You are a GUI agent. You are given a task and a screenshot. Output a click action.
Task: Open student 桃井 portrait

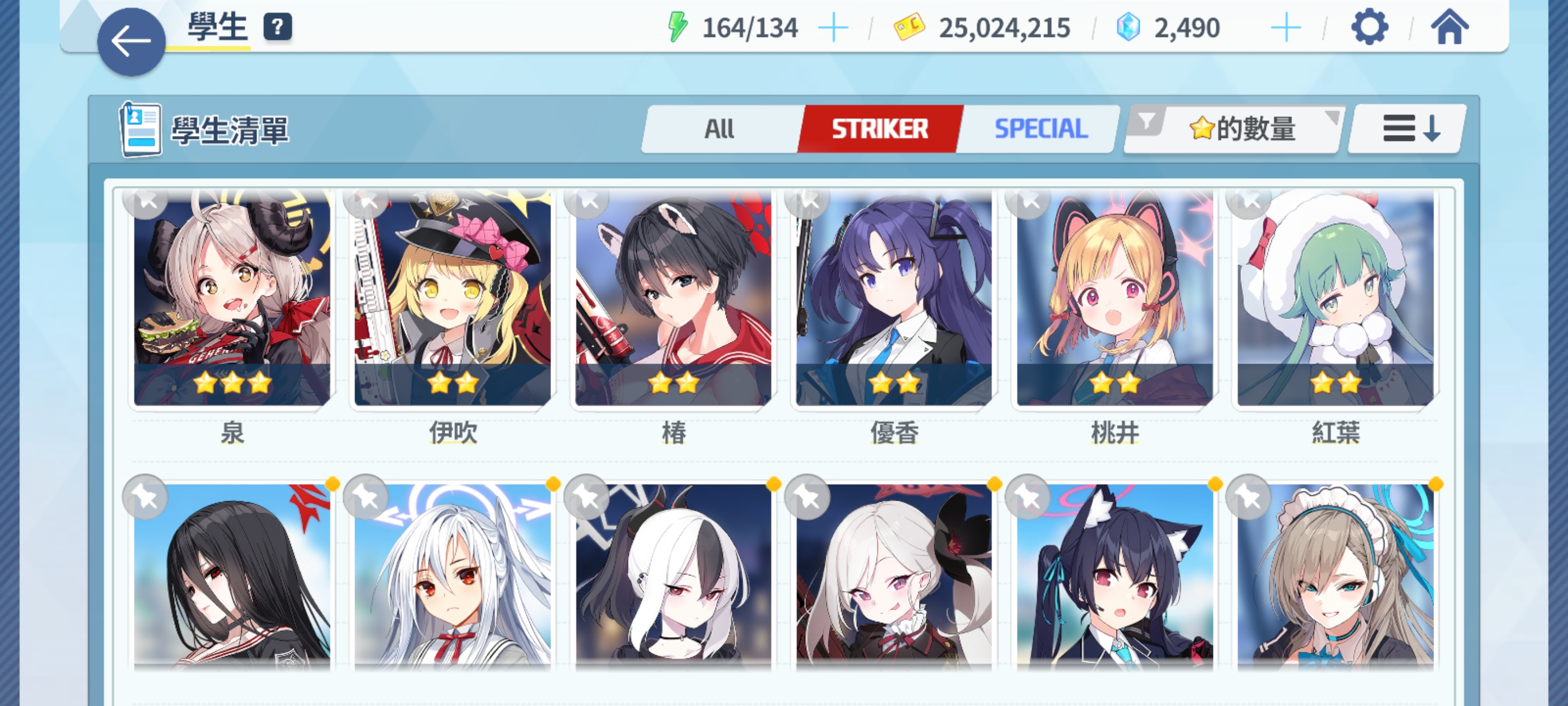(x=1114, y=298)
